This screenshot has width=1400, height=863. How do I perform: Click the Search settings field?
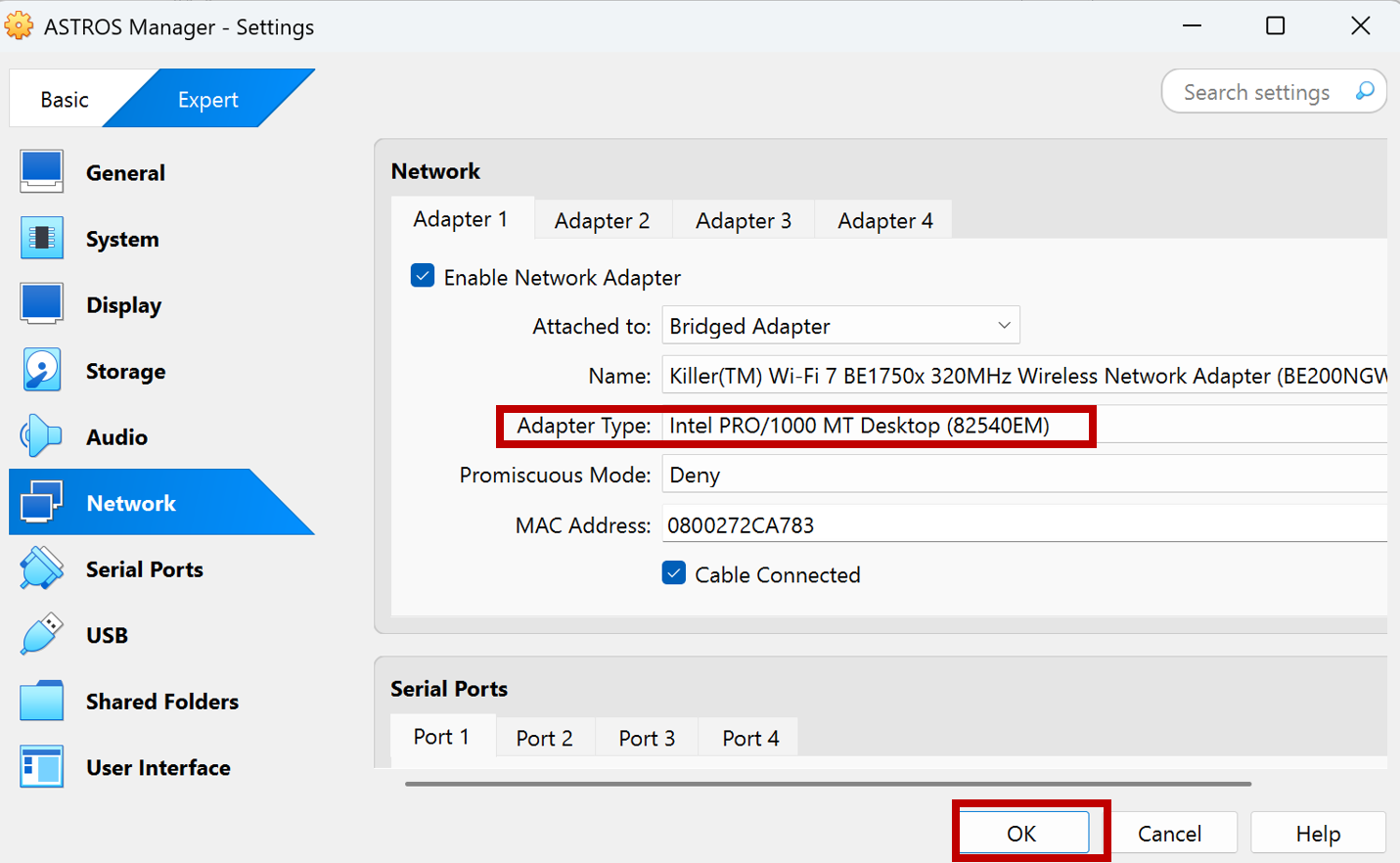(1256, 92)
